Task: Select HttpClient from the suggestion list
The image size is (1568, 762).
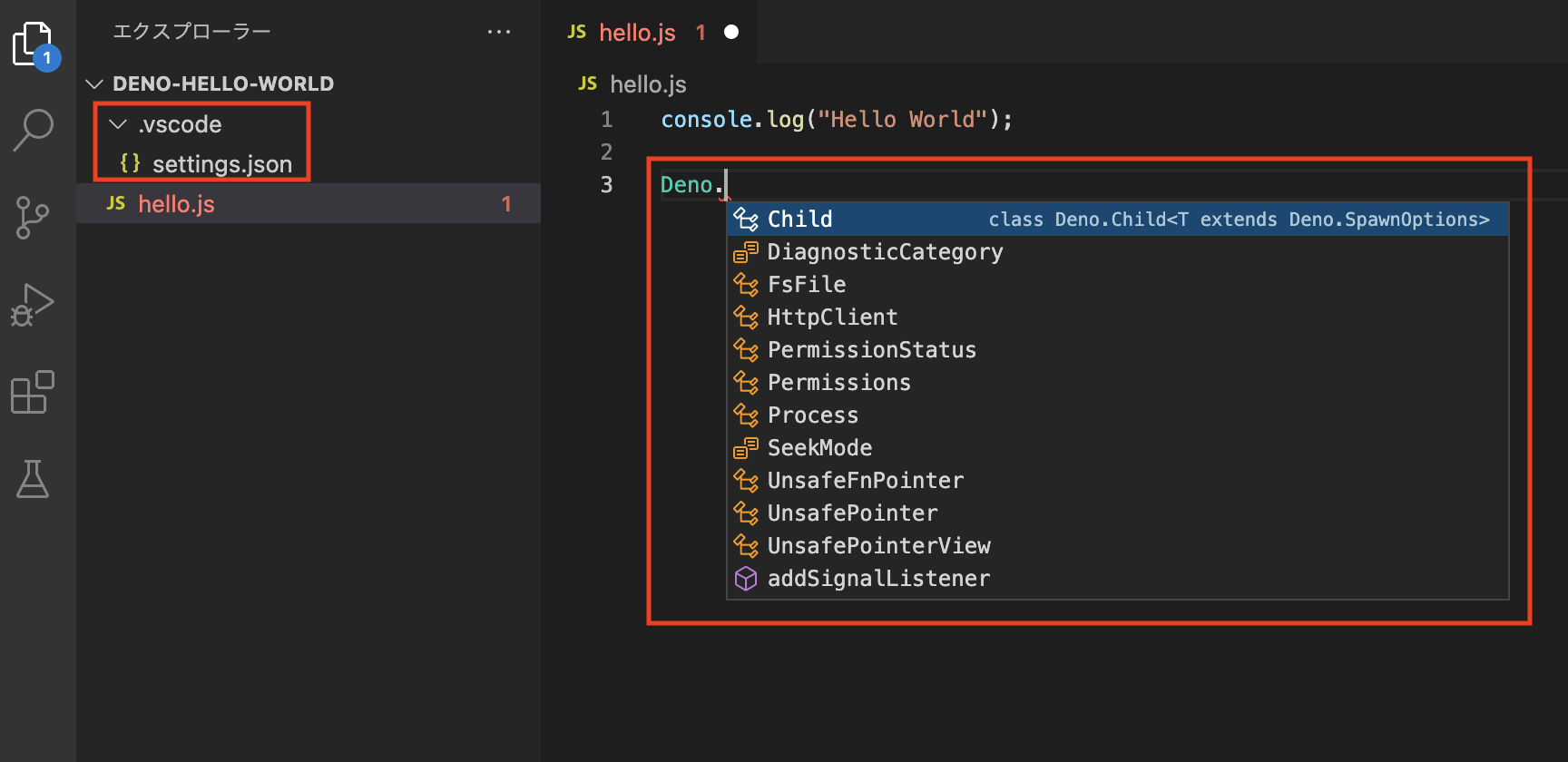Action: click(832, 317)
